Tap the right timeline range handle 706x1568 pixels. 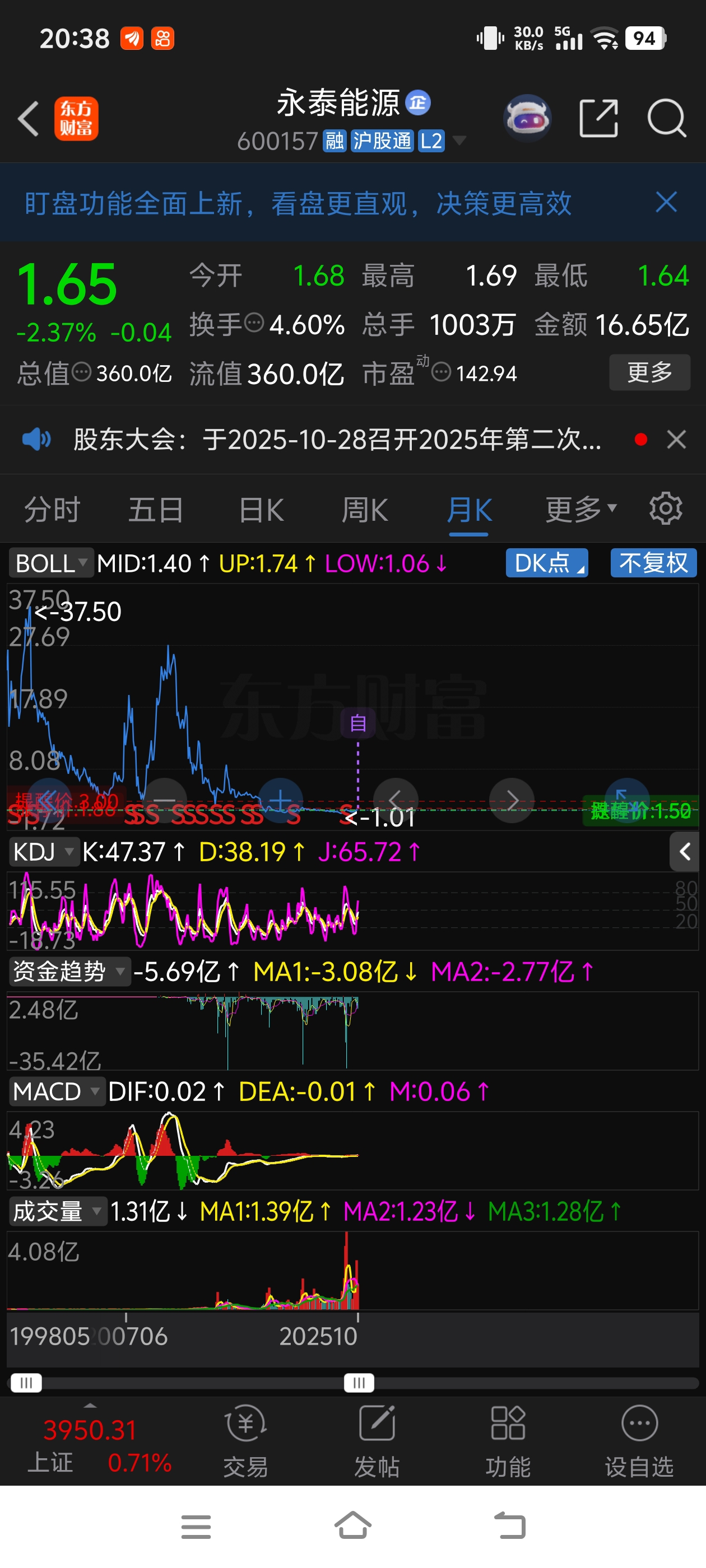359,1382
